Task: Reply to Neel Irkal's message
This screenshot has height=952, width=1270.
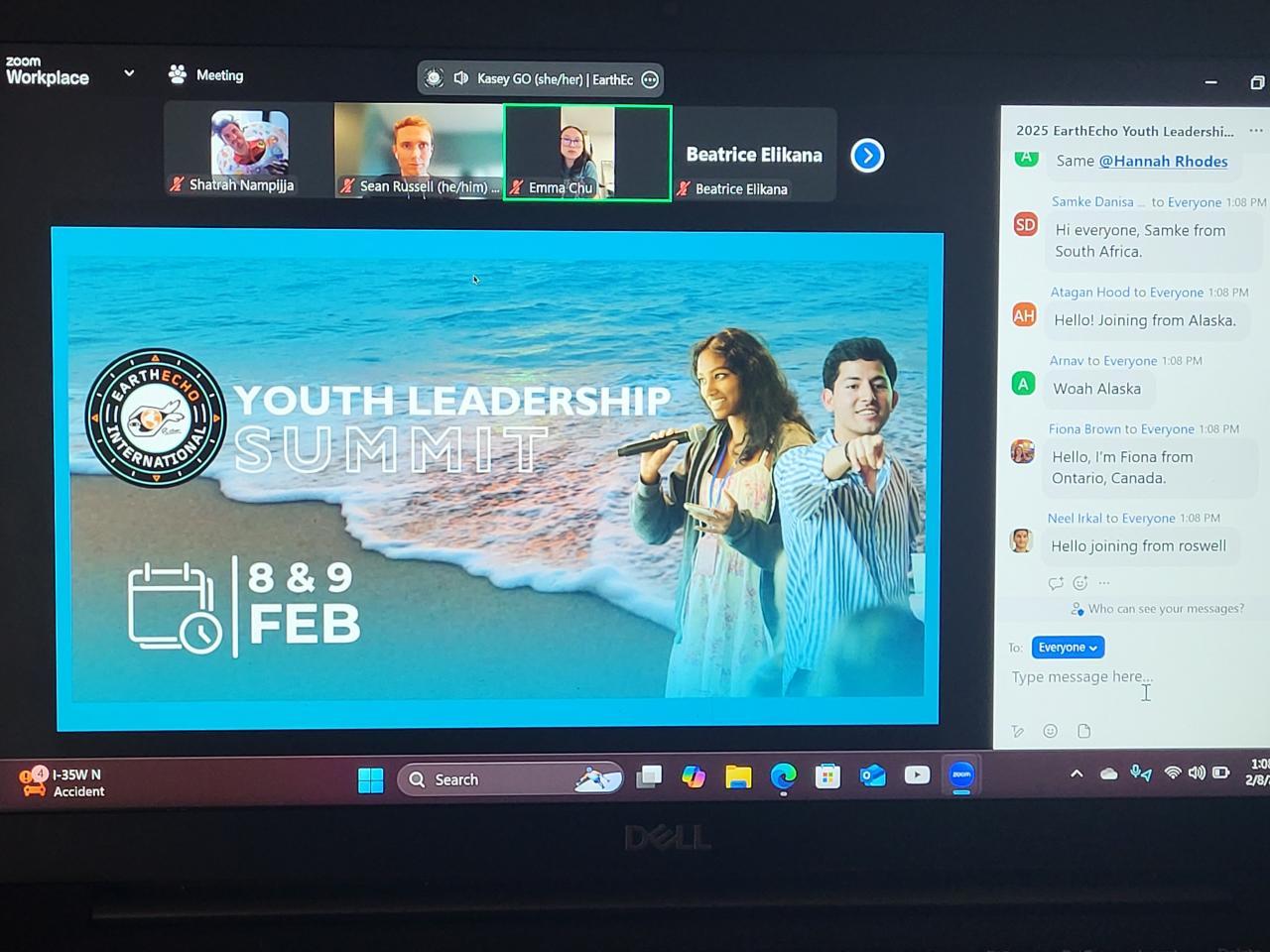Action: 1056,583
